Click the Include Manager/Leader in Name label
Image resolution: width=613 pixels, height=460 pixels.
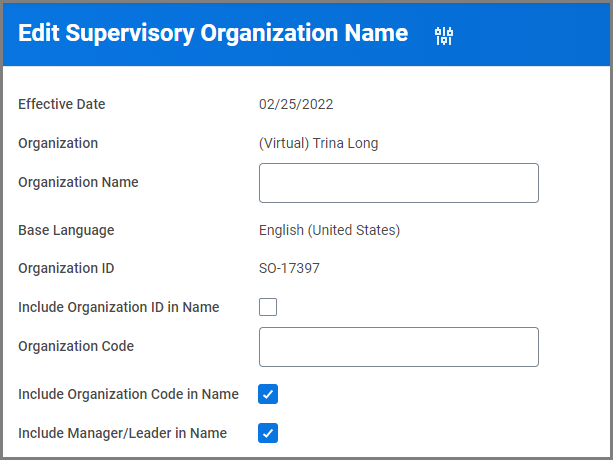(122, 433)
